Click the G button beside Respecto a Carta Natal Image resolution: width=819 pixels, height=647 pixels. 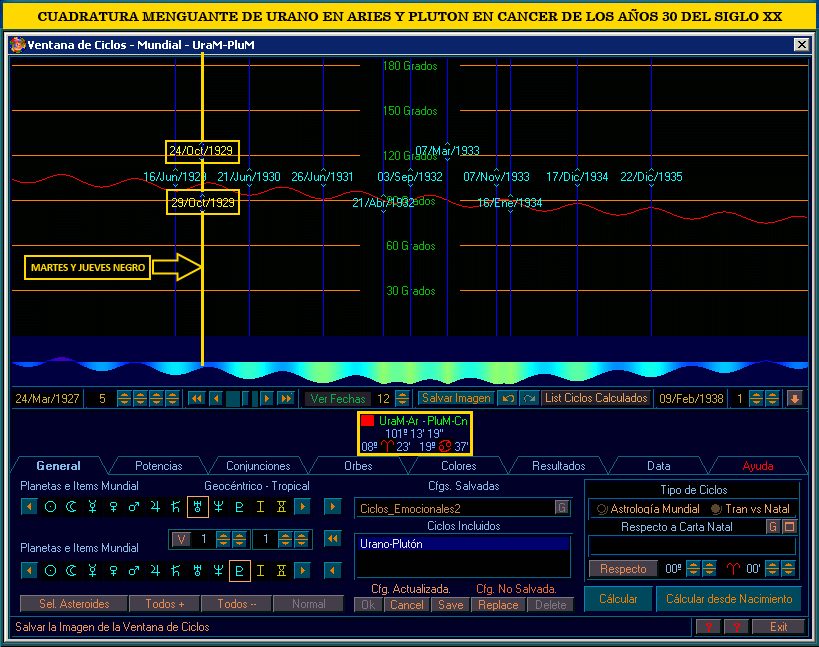coord(773,526)
